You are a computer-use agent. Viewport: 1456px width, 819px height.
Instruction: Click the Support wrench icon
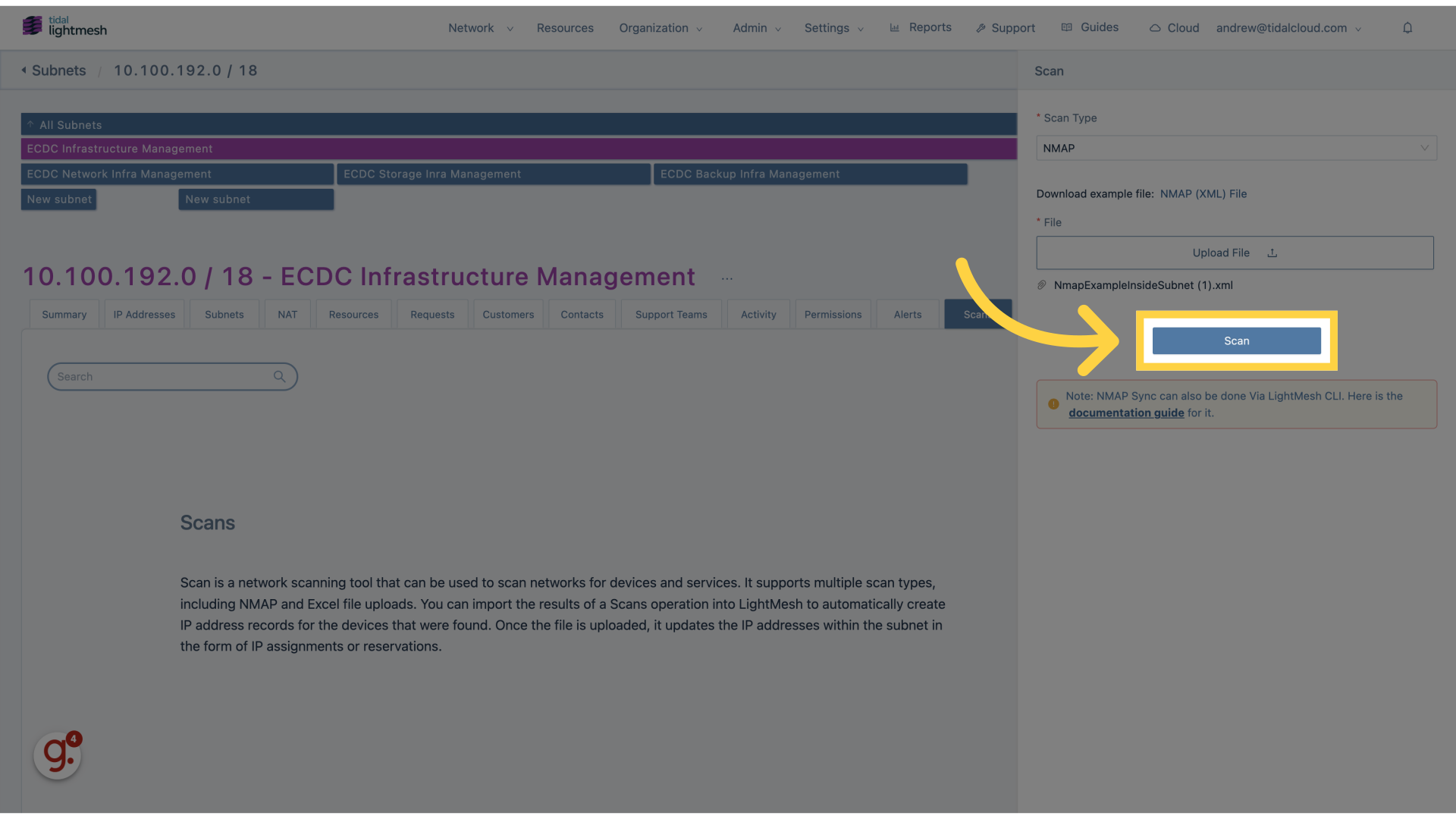tap(981, 28)
